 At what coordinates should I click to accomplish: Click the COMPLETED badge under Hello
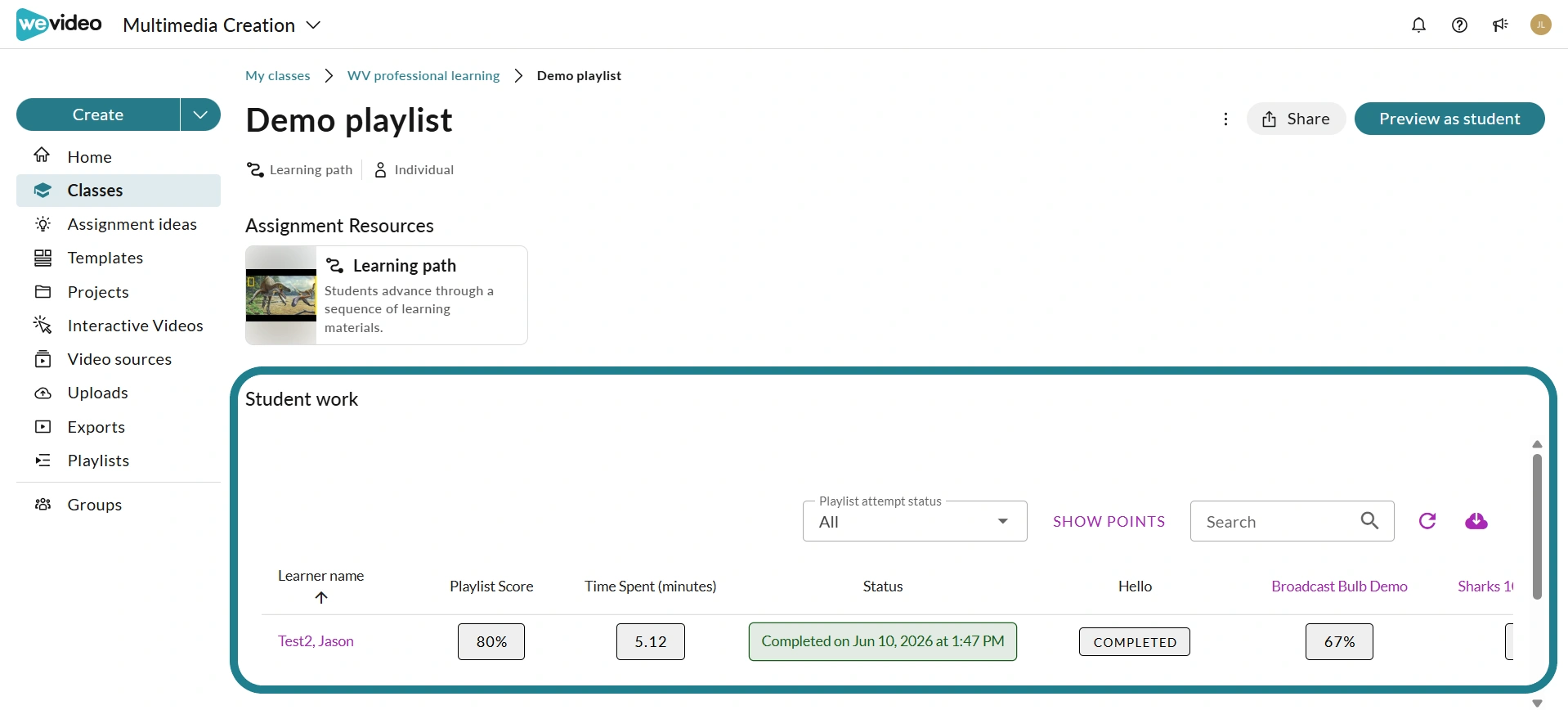1135,642
